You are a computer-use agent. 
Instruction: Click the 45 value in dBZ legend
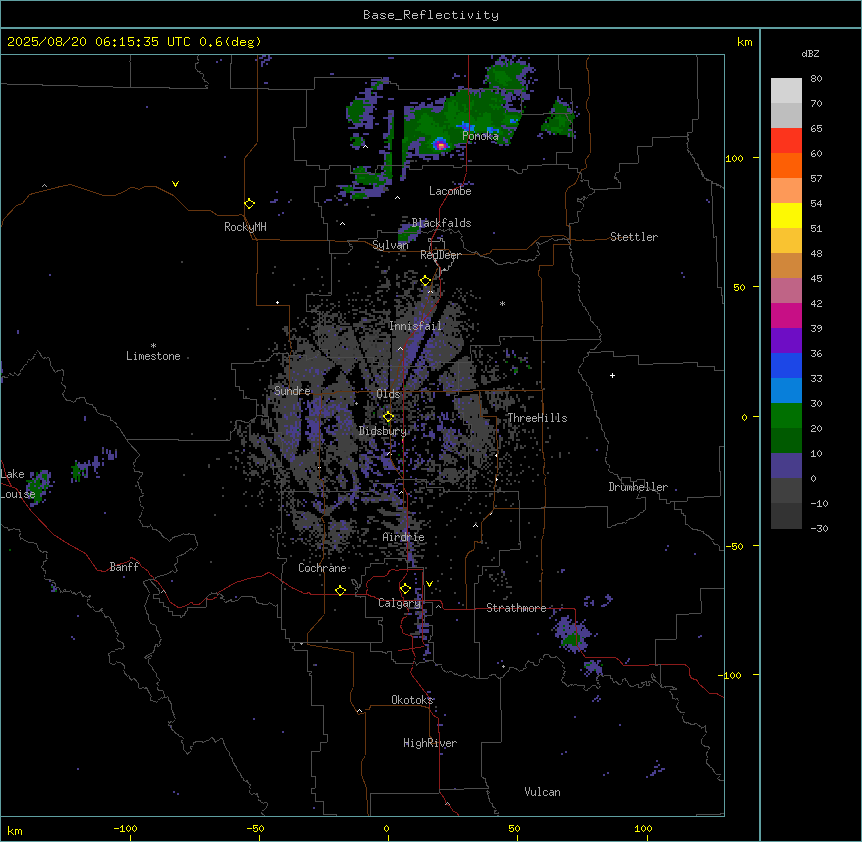pos(816,279)
